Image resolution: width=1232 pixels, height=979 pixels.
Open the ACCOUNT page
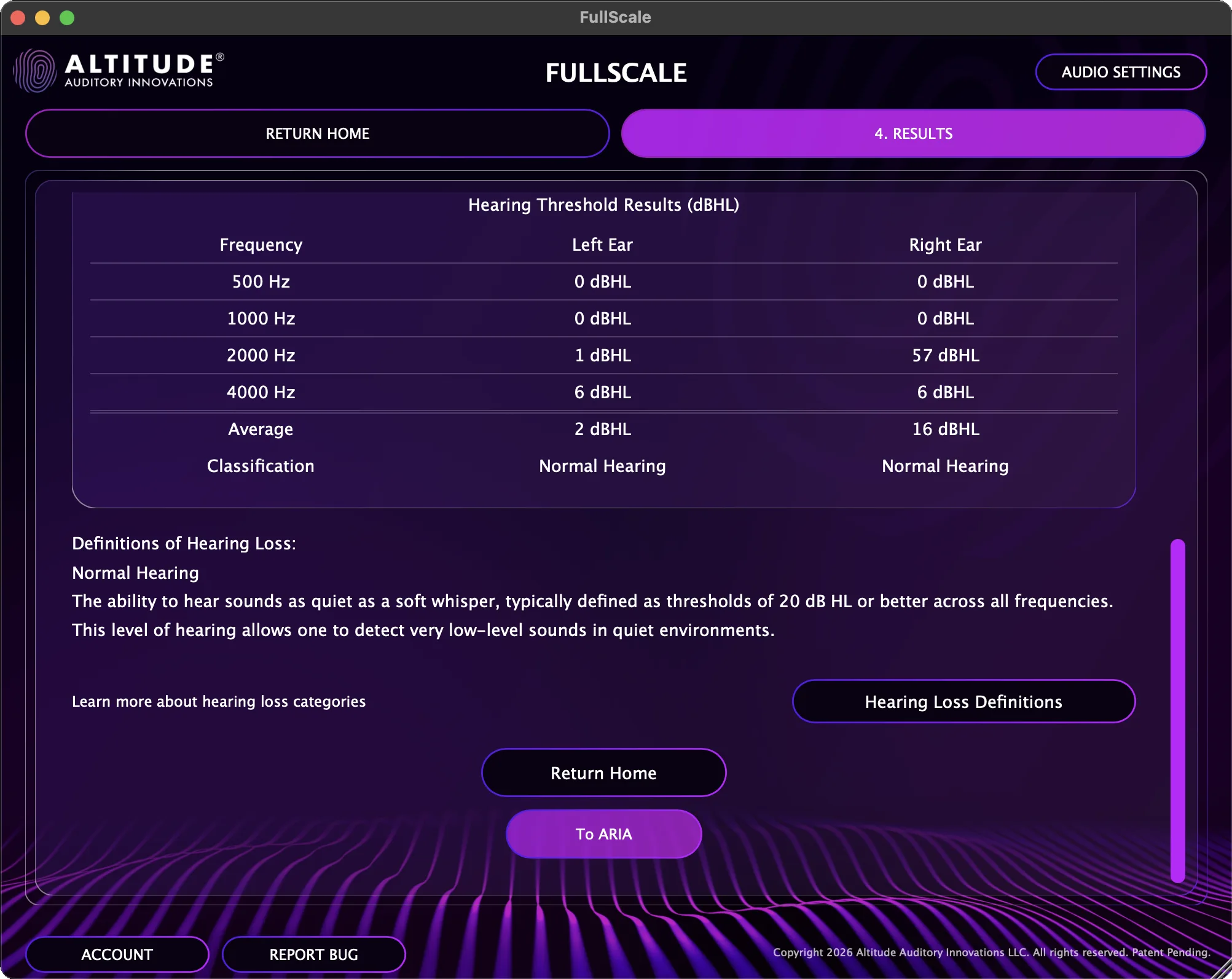tap(117, 954)
